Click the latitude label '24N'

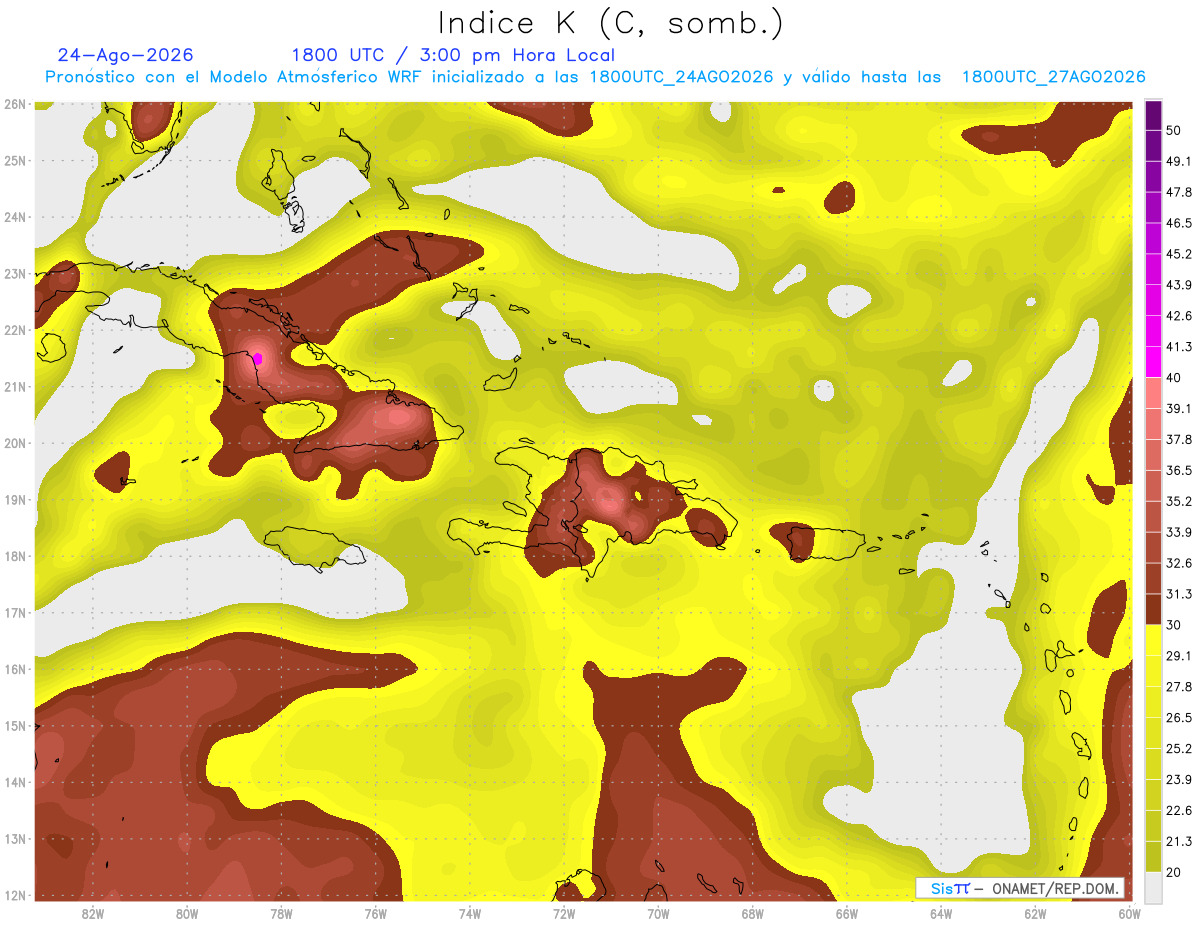15,217
